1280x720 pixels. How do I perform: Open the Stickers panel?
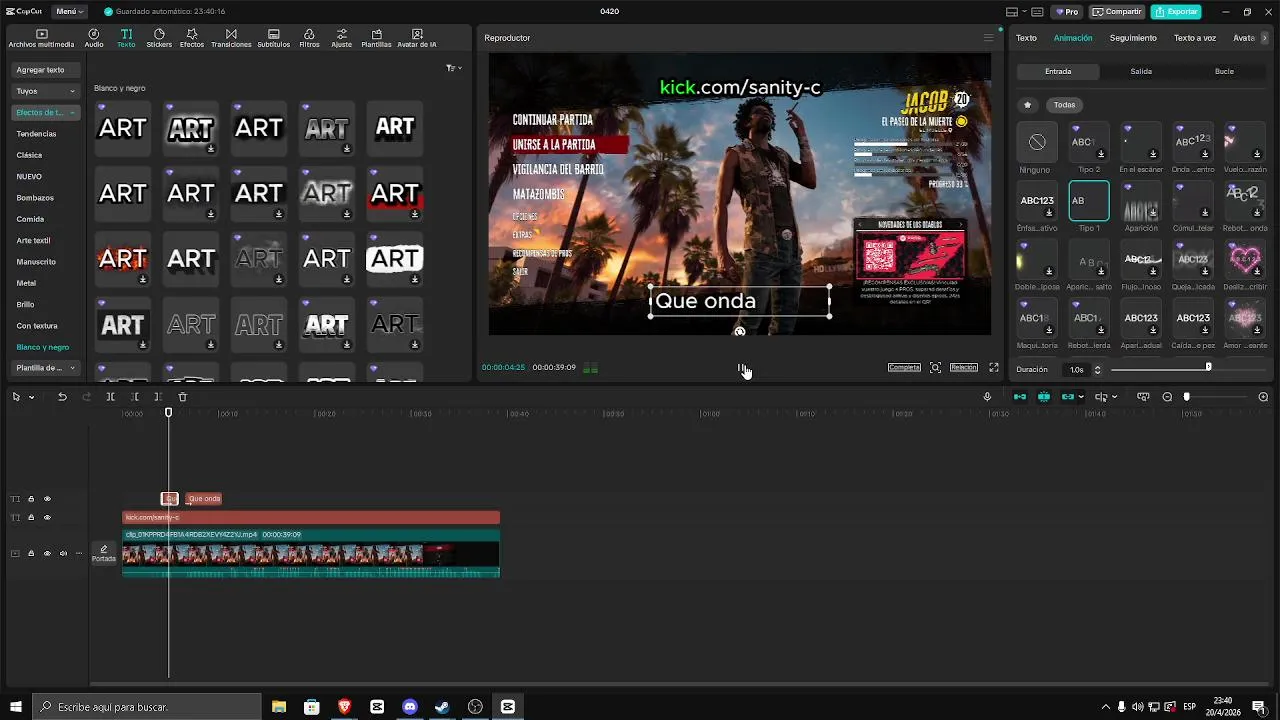point(159,38)
